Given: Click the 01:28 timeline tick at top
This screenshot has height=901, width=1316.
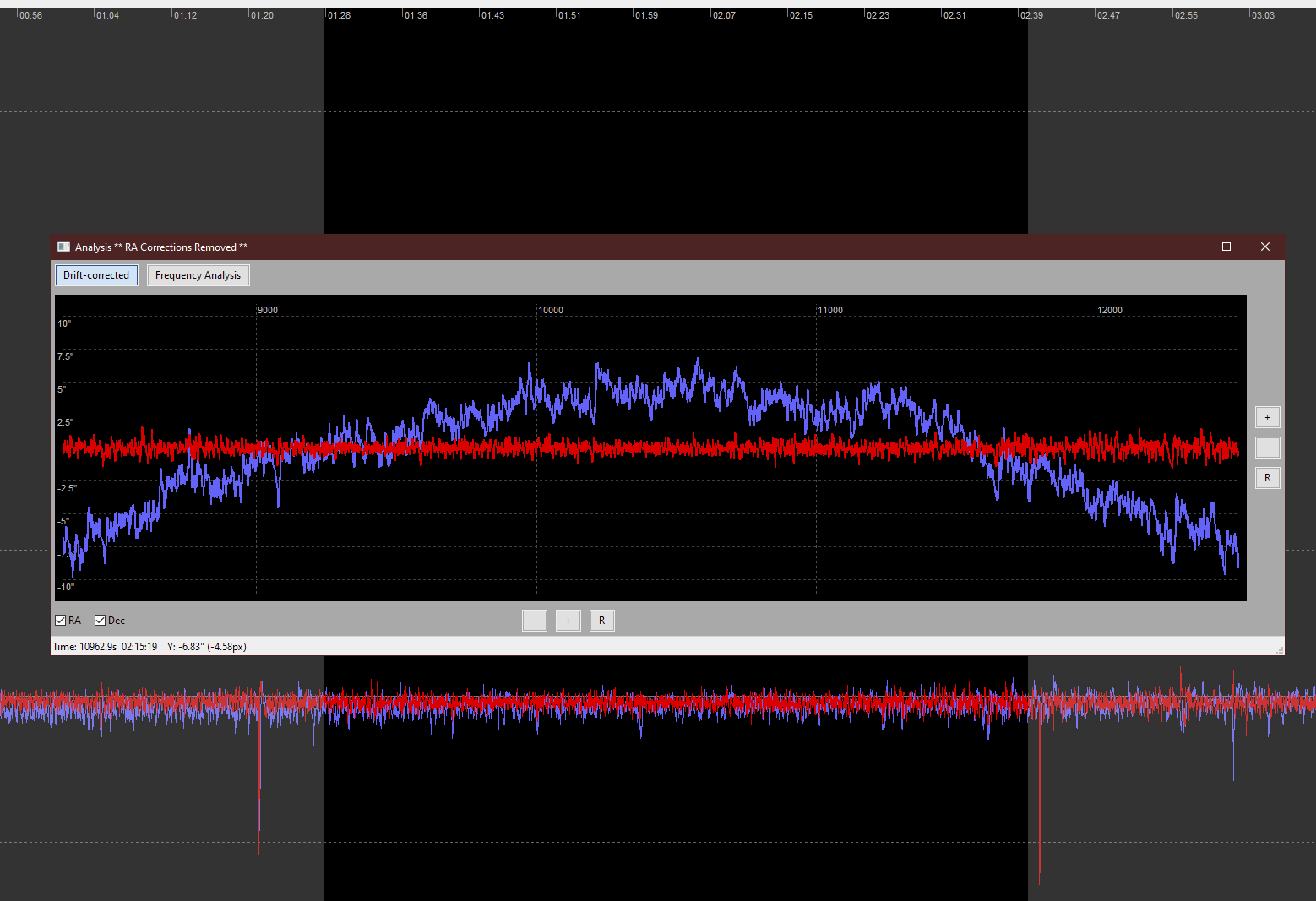Looking at the screenshot, I should [x=339, y=15].
